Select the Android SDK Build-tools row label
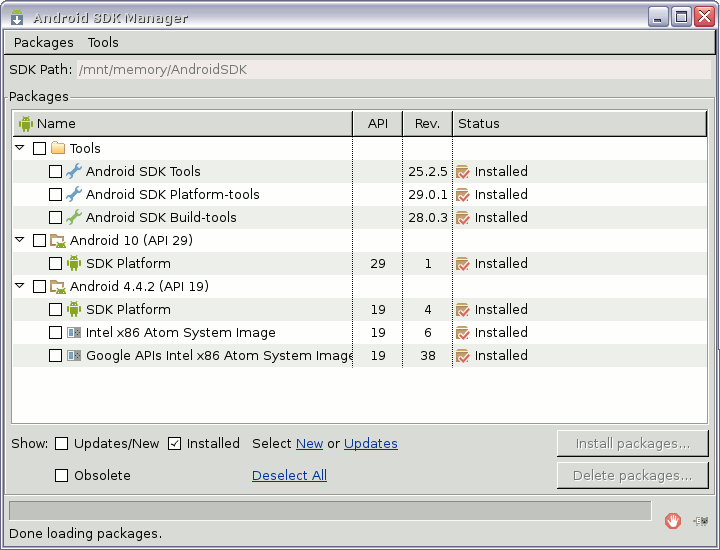This screenshot has height=550, width=720. [x=161, y=217]
